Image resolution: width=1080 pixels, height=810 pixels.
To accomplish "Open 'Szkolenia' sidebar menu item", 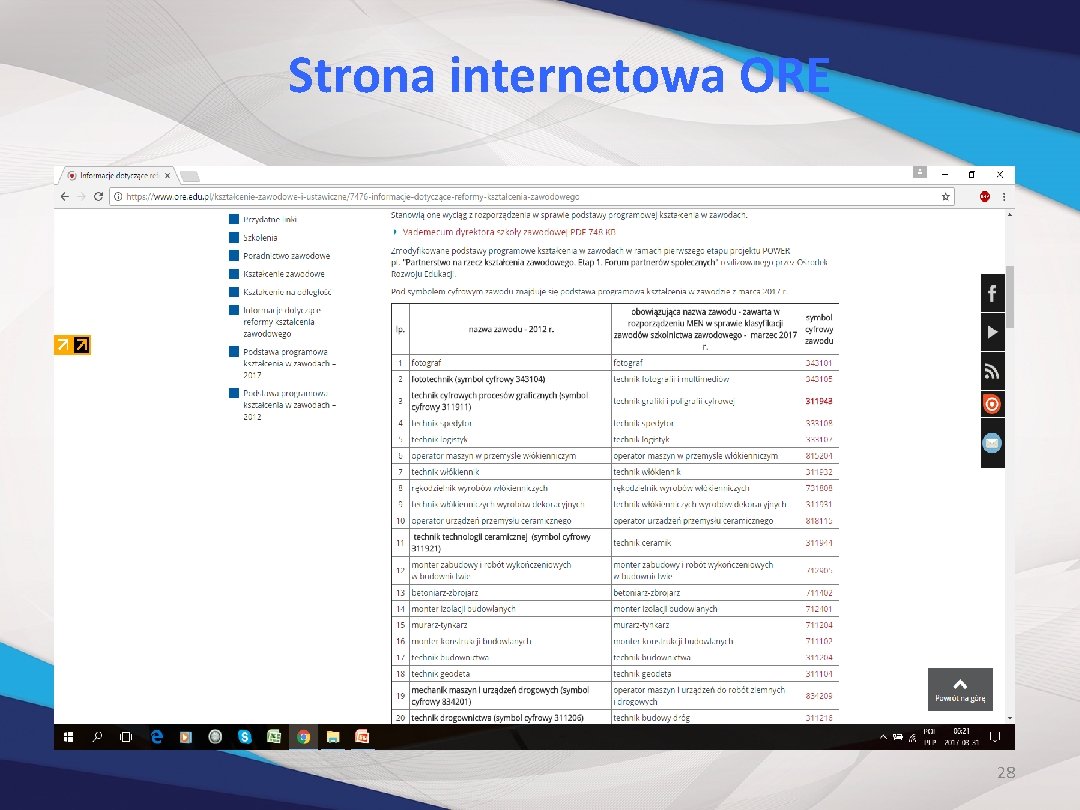I will (x=260, y=238).
